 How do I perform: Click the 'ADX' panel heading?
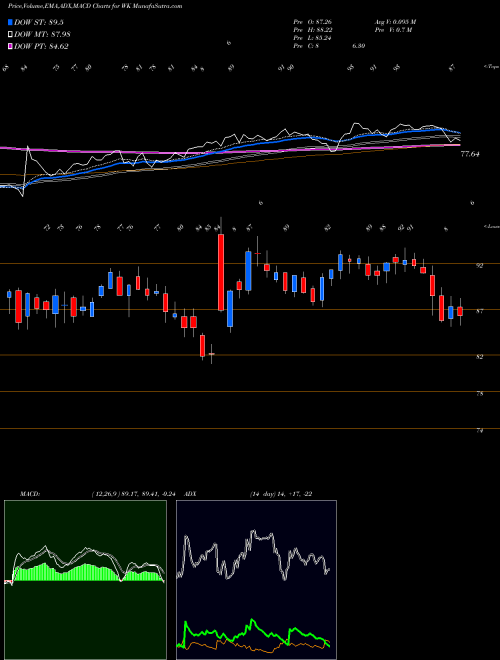tap(189, 494)
